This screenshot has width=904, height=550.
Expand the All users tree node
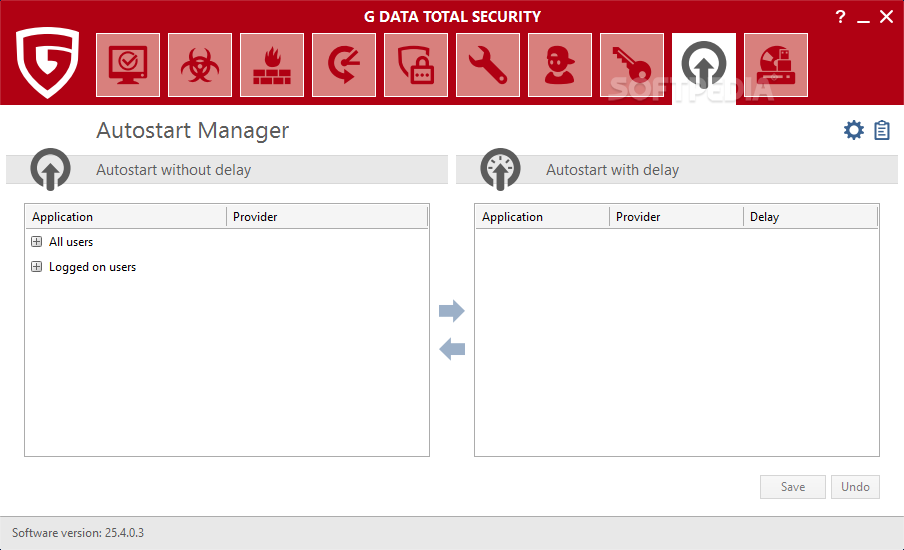coord(36,242)
